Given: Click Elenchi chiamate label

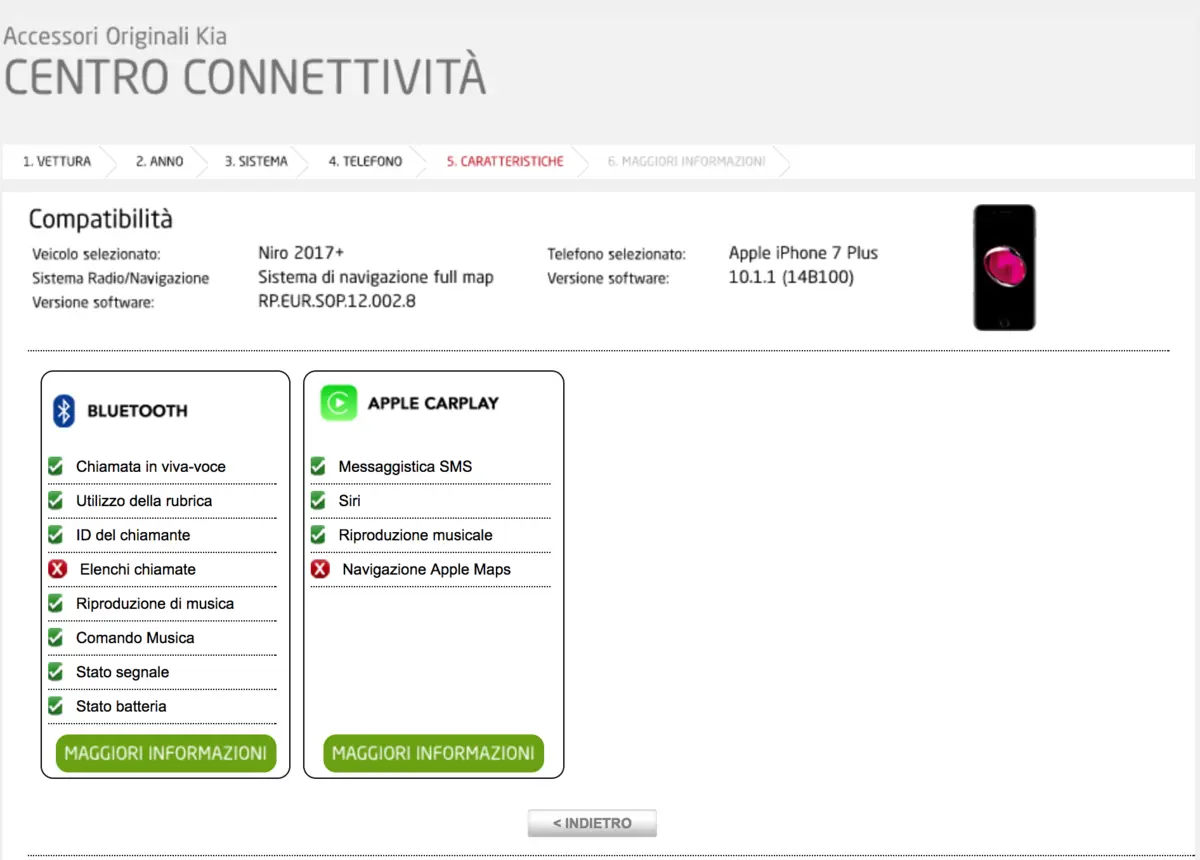Looking at the screenshot, I should pyautogui.click(x=138, y=569).
